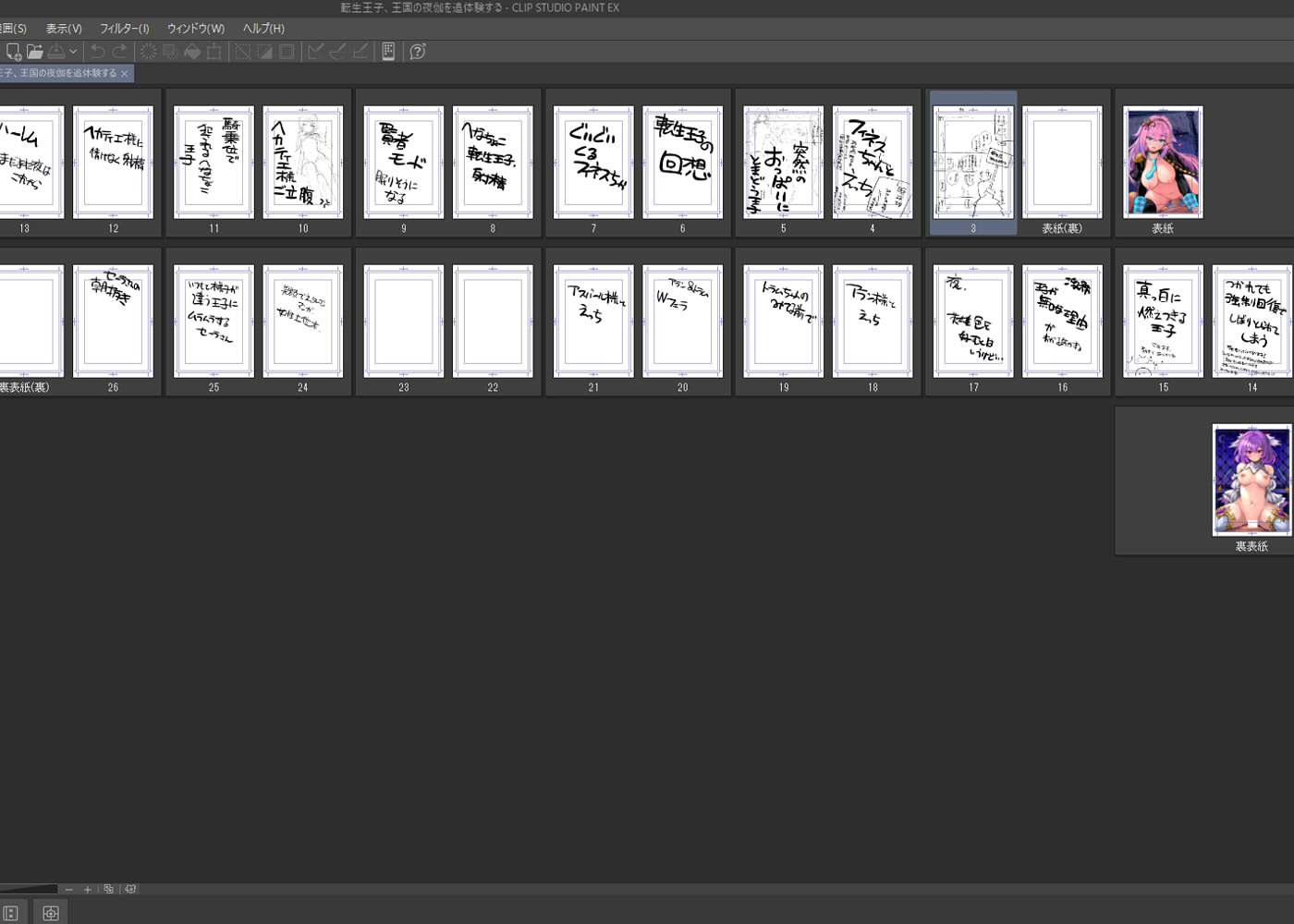Click the help question mark icon
The width and height of the screenshot is (1294, 924).
(x=418, y=52)
